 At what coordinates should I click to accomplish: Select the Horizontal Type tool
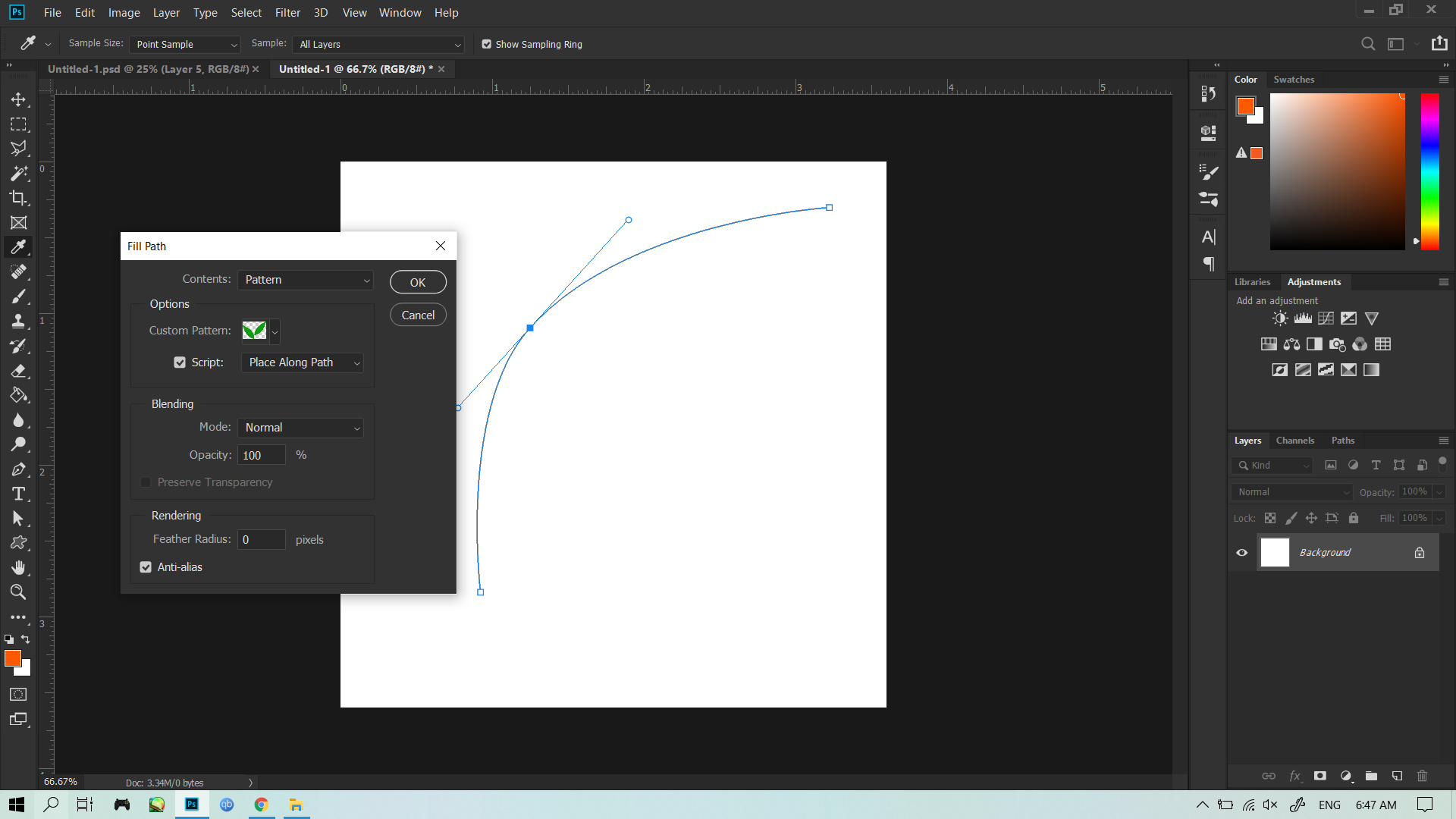(19, 493)
